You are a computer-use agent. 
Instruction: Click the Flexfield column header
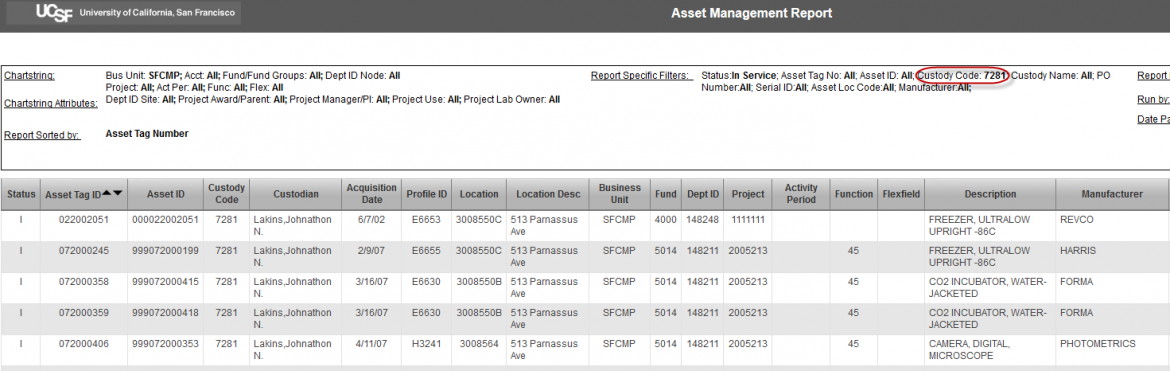(x=901, y=194)
